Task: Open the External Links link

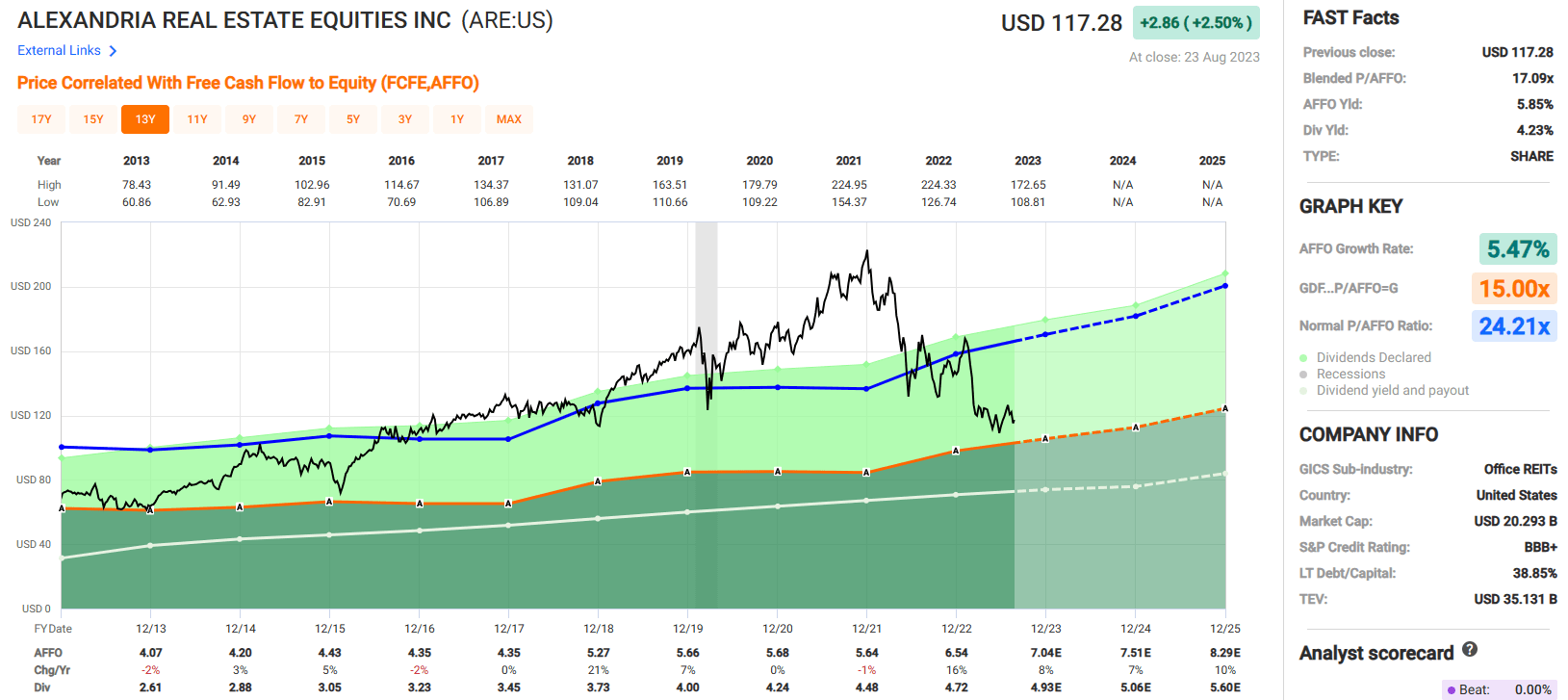Action: click(59, 50)
